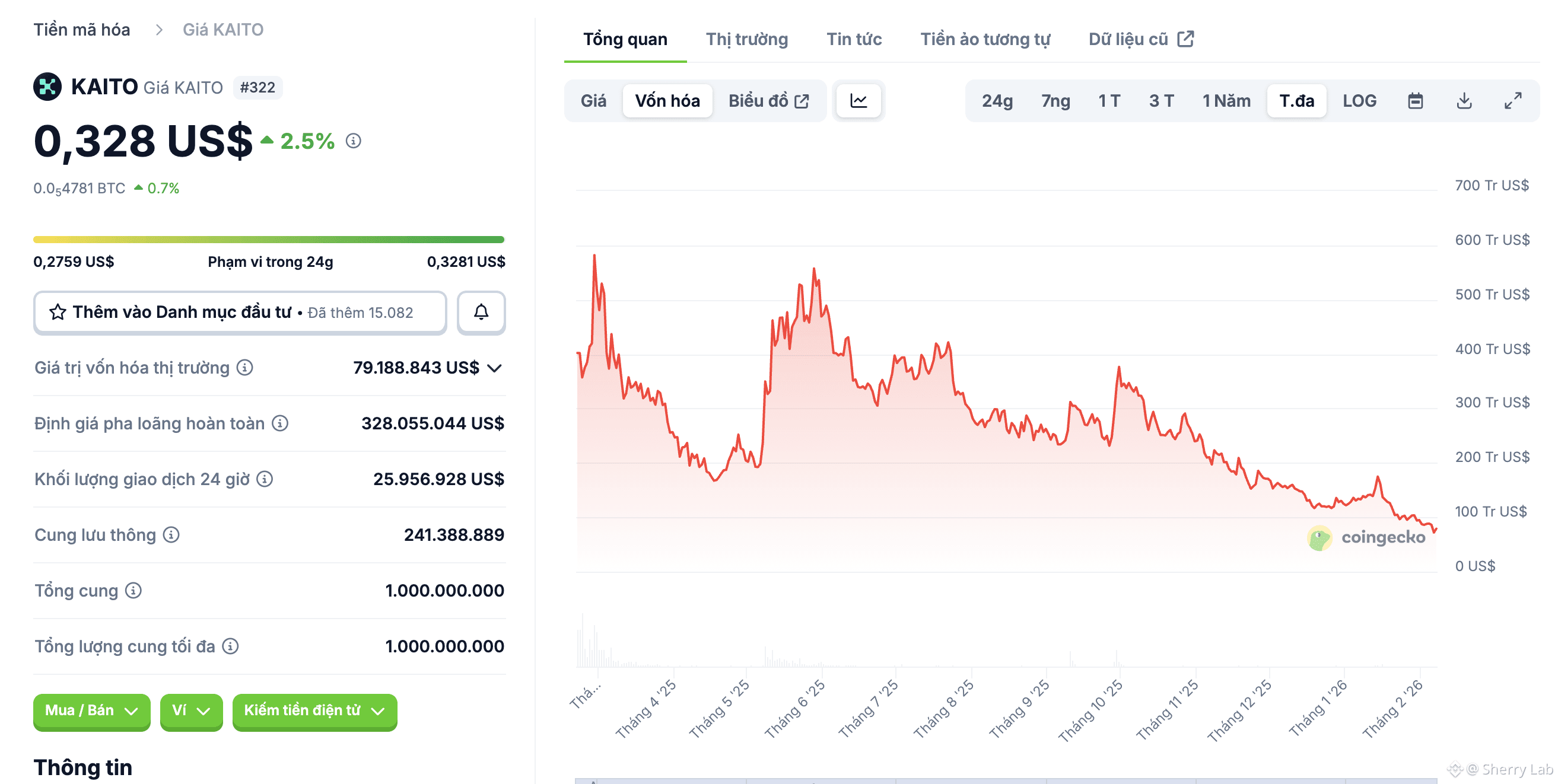The image size is (1558, 784).
Task: Click the Tháng 10 '25 axis label
Action: [1090, 711]
